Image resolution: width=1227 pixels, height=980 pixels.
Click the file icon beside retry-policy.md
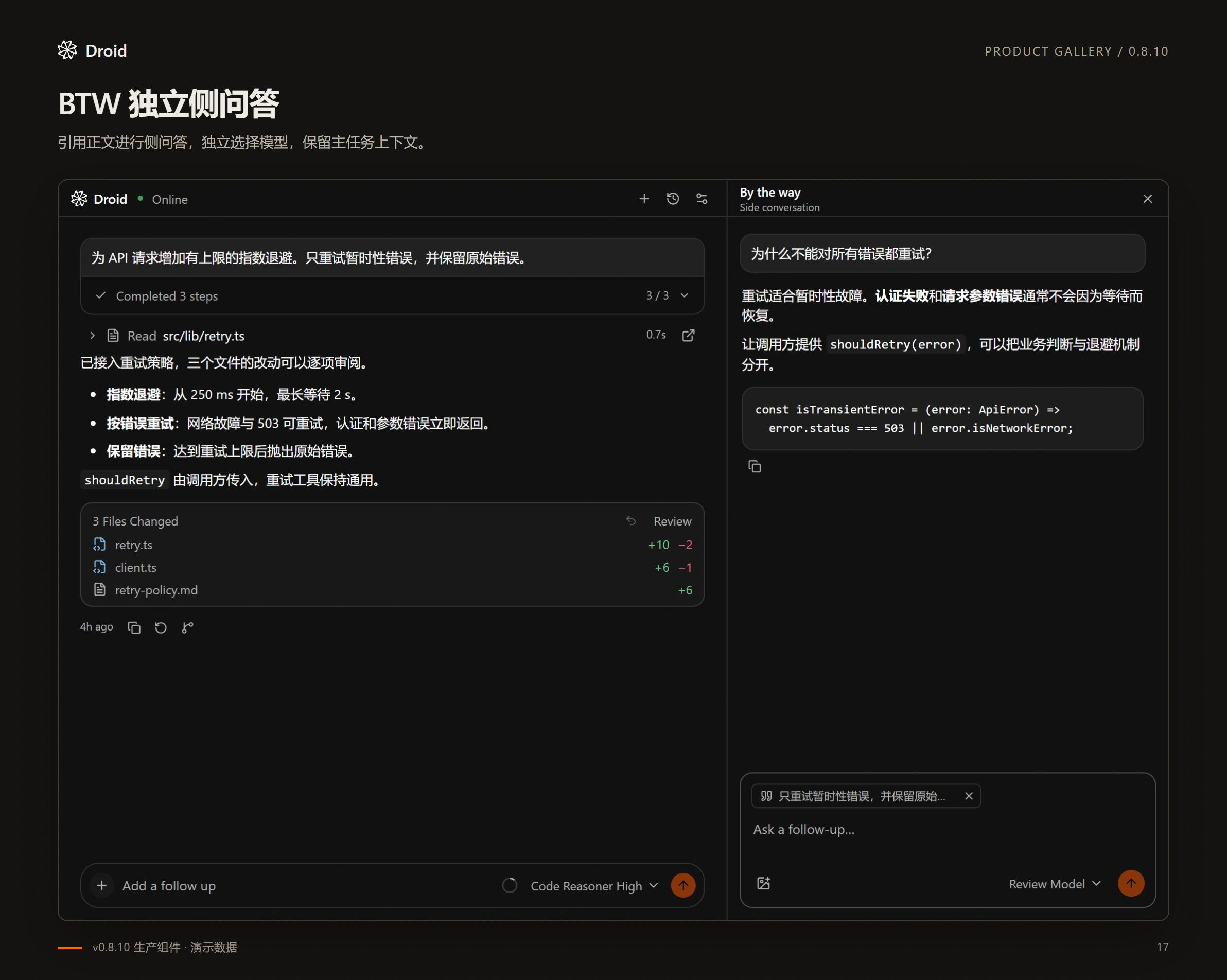(100, 589)
